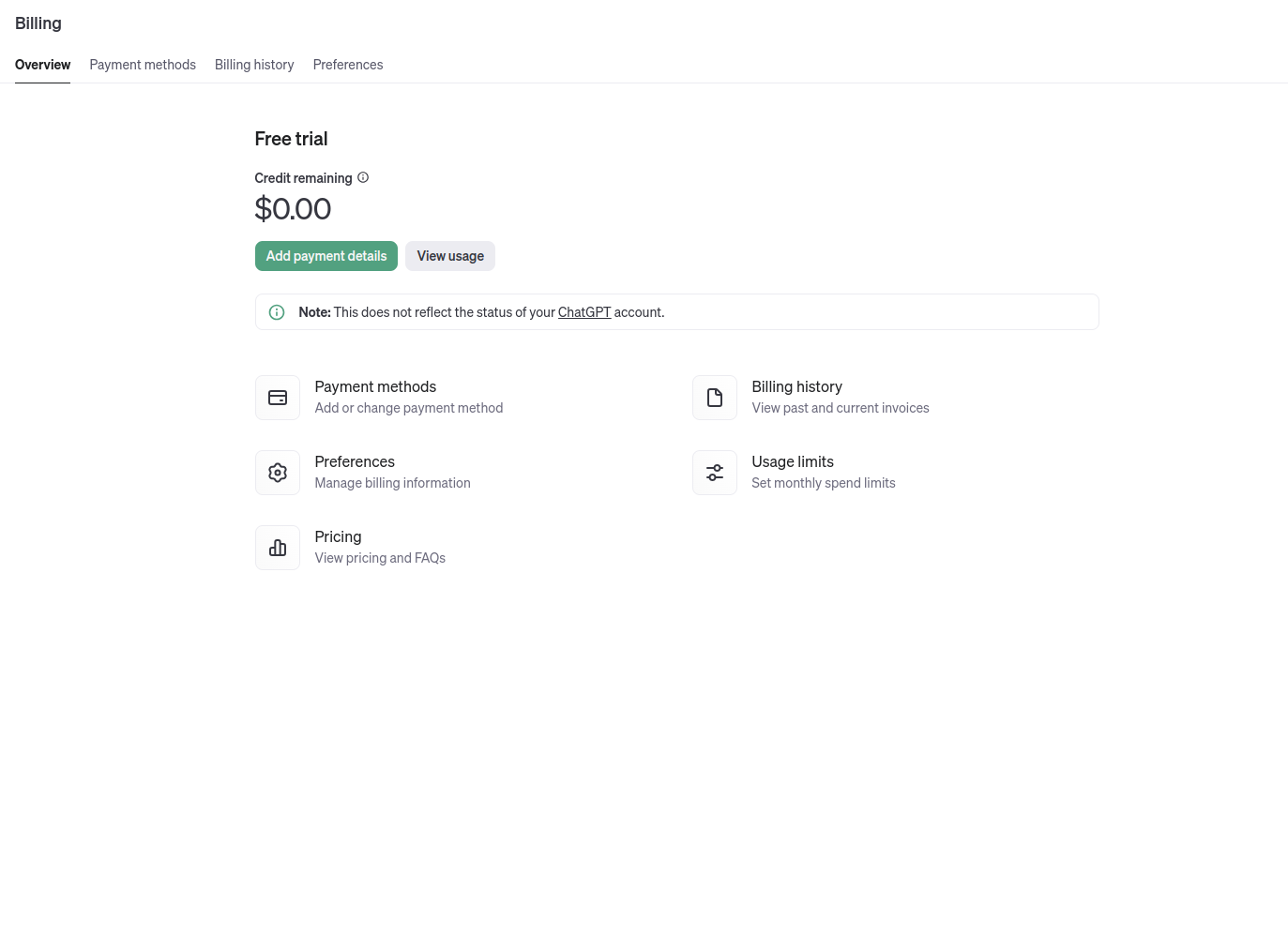Follow the ChatGPT link in the note
The height and width of the screenshot is (950, 1288).
pos(584,312)
